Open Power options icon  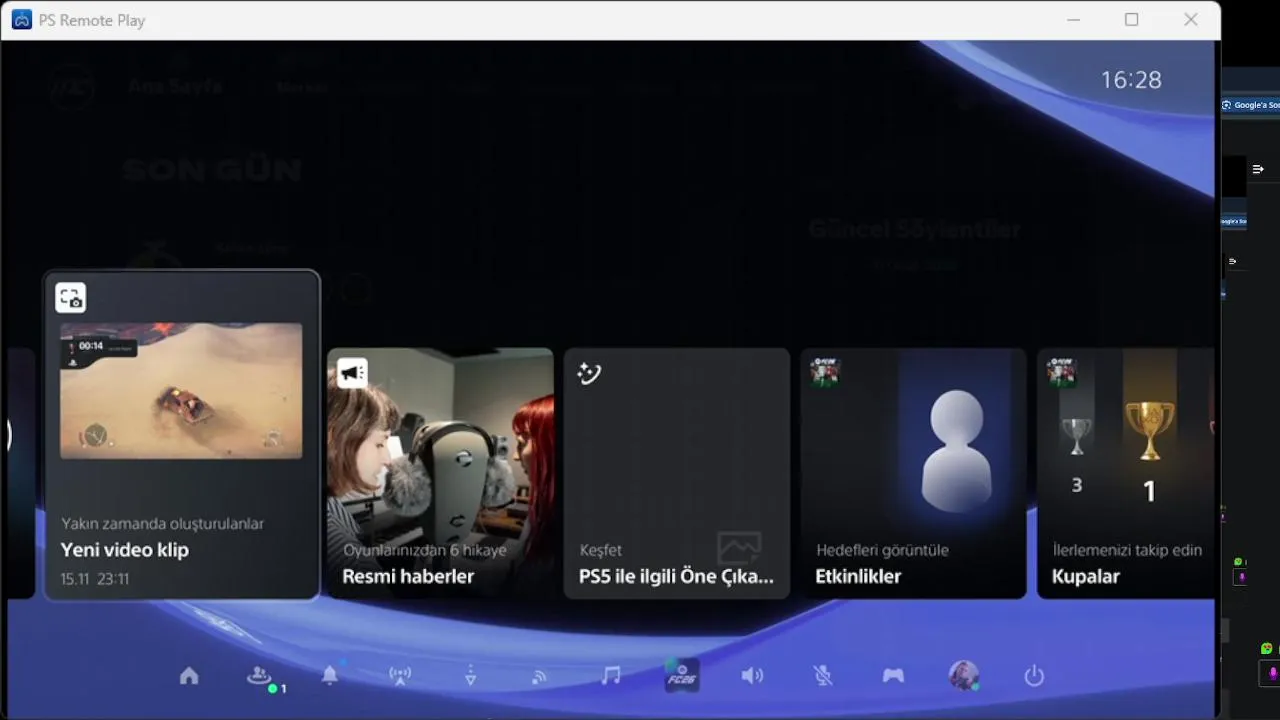tap(1034, 676)
